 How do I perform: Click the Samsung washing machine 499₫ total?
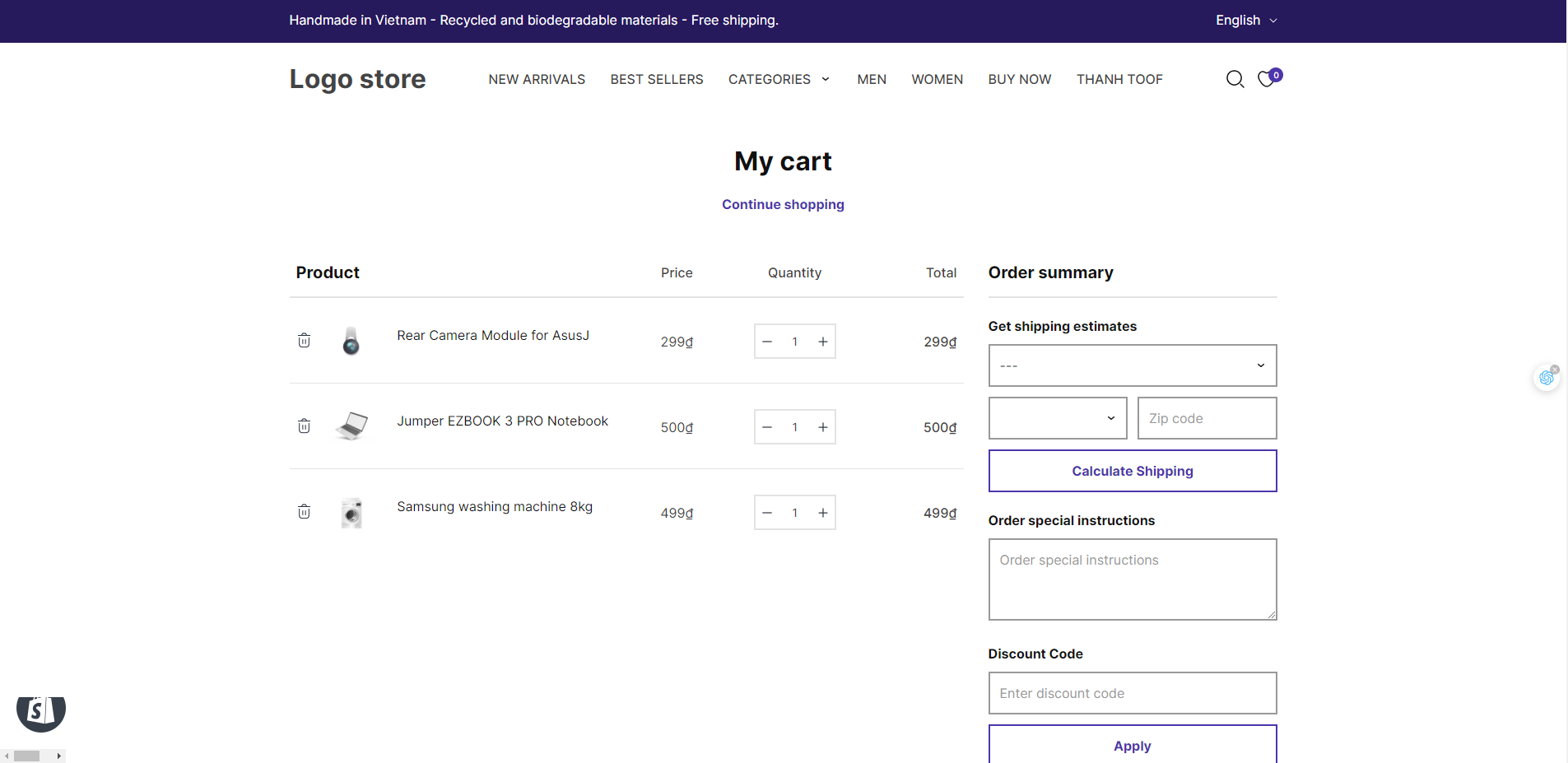point(940,513)
